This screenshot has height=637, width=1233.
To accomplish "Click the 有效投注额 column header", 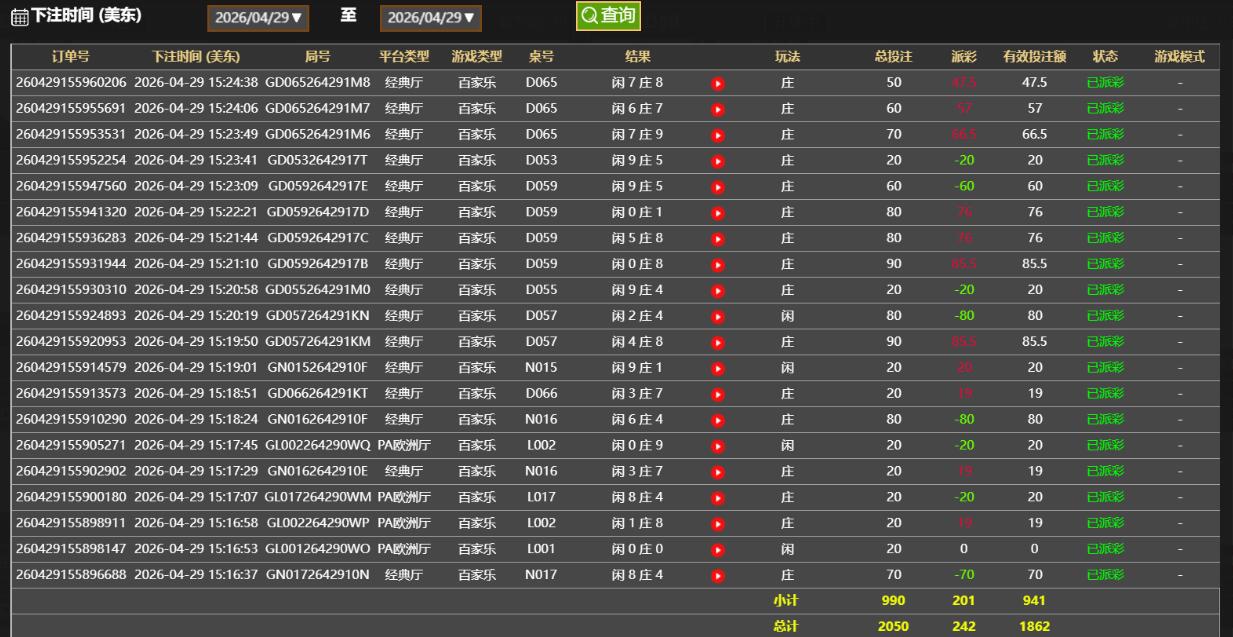I will coord(1034,57).
